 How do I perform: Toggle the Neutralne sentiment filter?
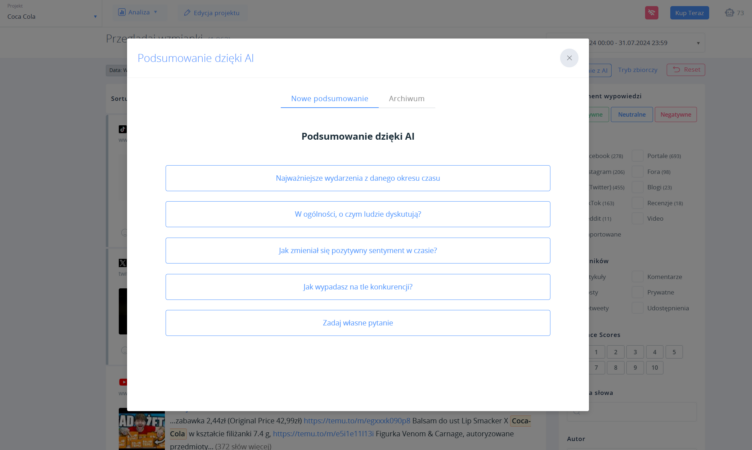(632, 114)
